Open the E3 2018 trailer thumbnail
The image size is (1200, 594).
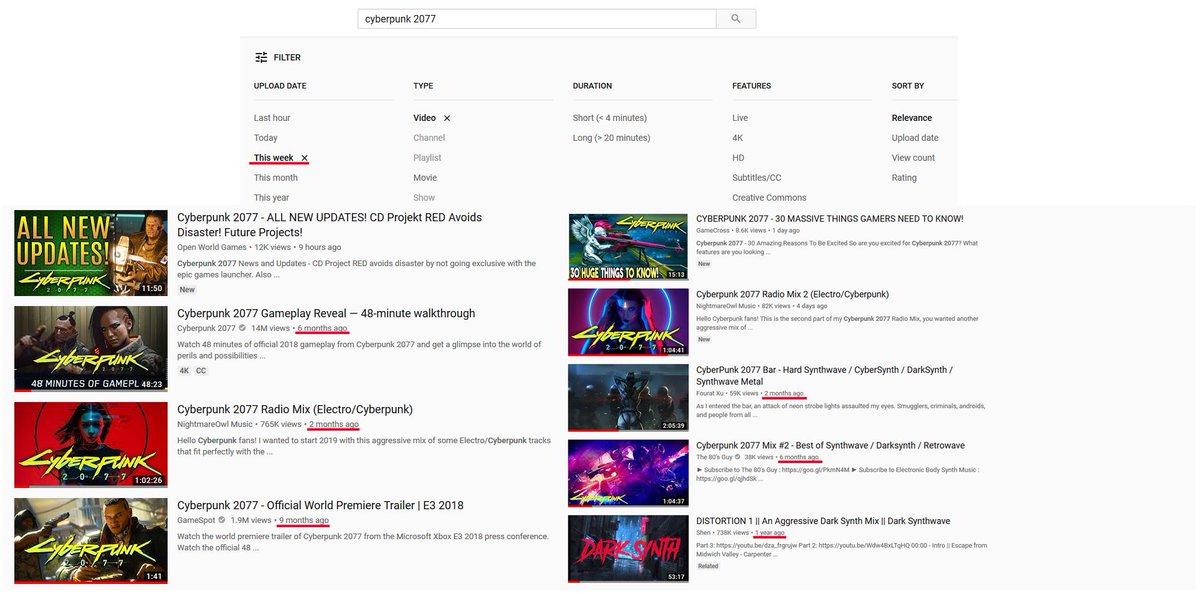pyautogui.click(x=91, y=541)
